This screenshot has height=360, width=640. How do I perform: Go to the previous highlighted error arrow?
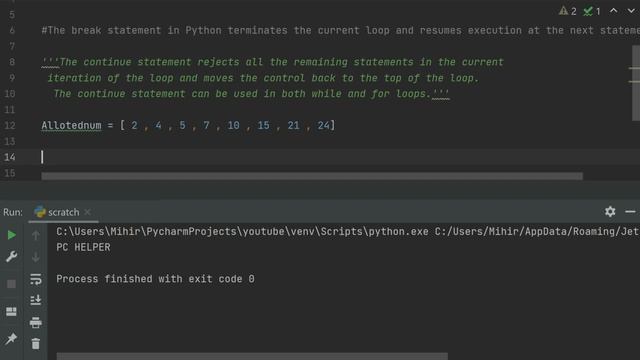pos(613,11)
